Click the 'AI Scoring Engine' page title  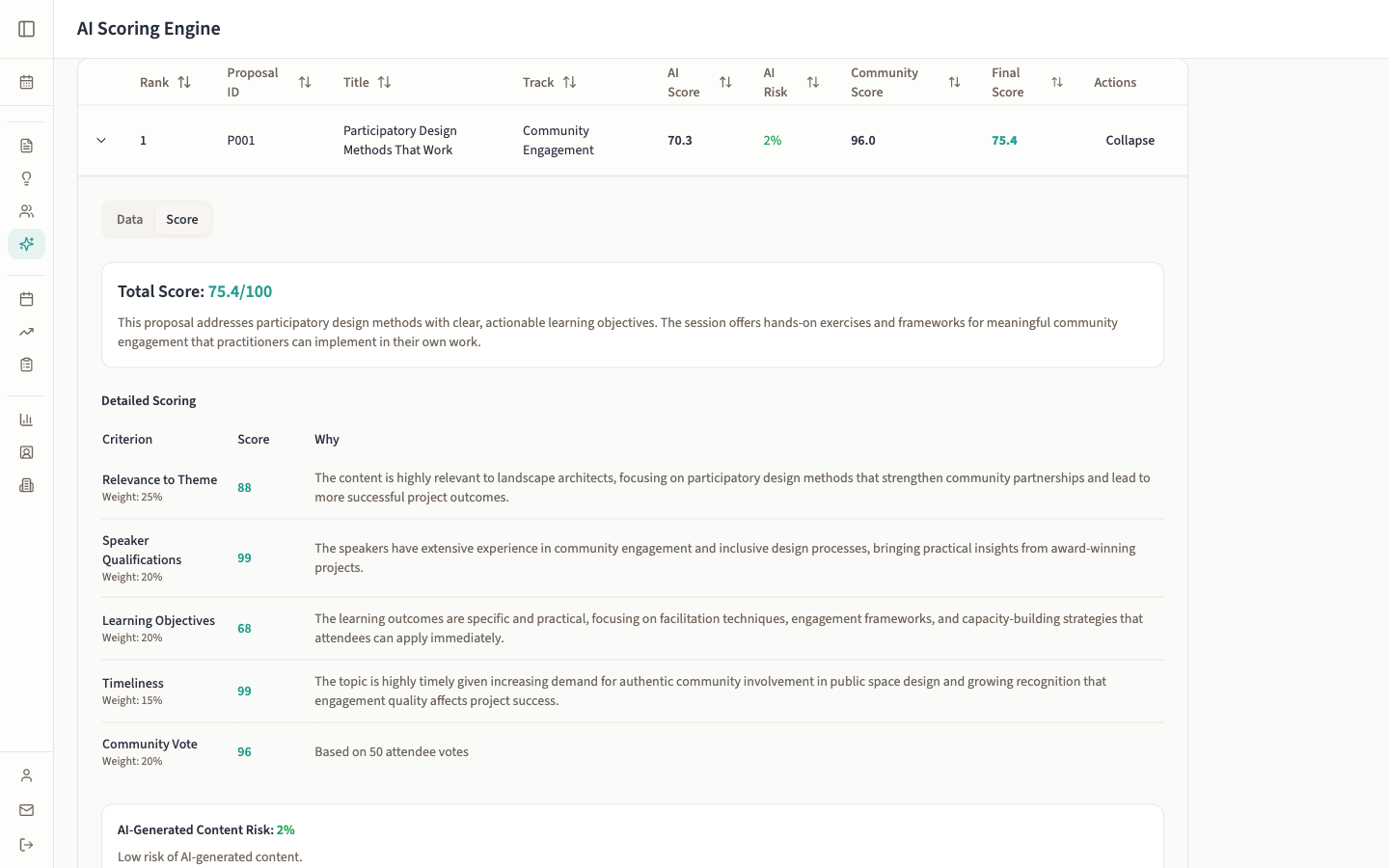[149, 29]
